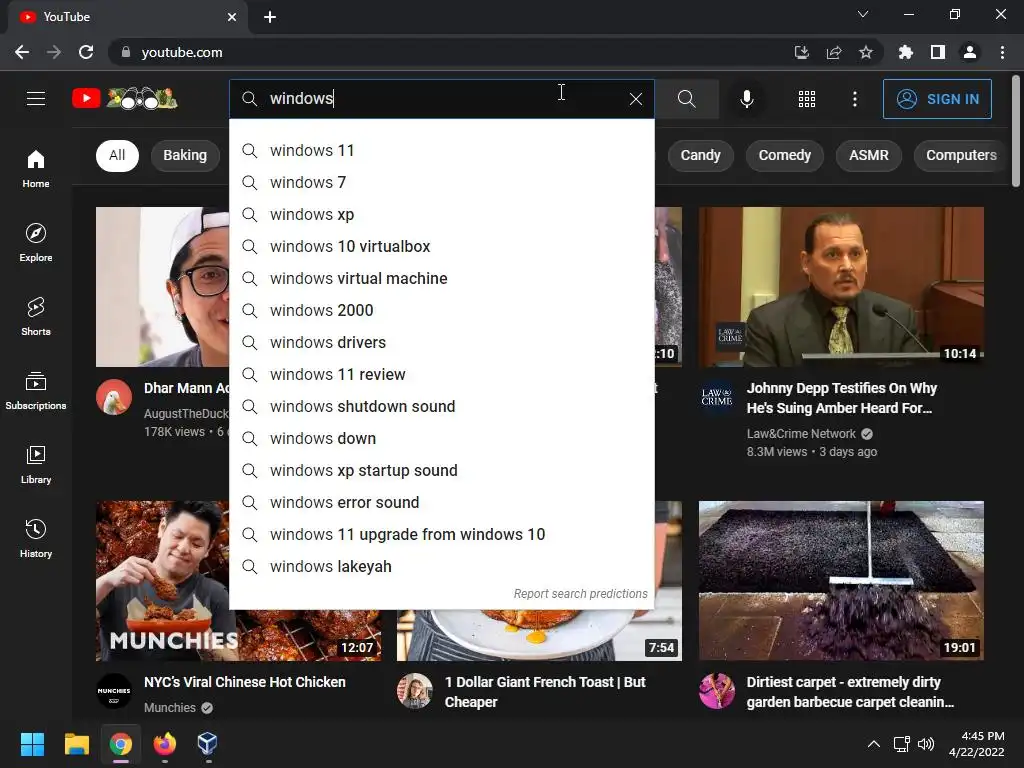Select the "windows 10 virtualbox" suggestion
The height and width of the screenshot is (768, 1024).
[441, 247]
